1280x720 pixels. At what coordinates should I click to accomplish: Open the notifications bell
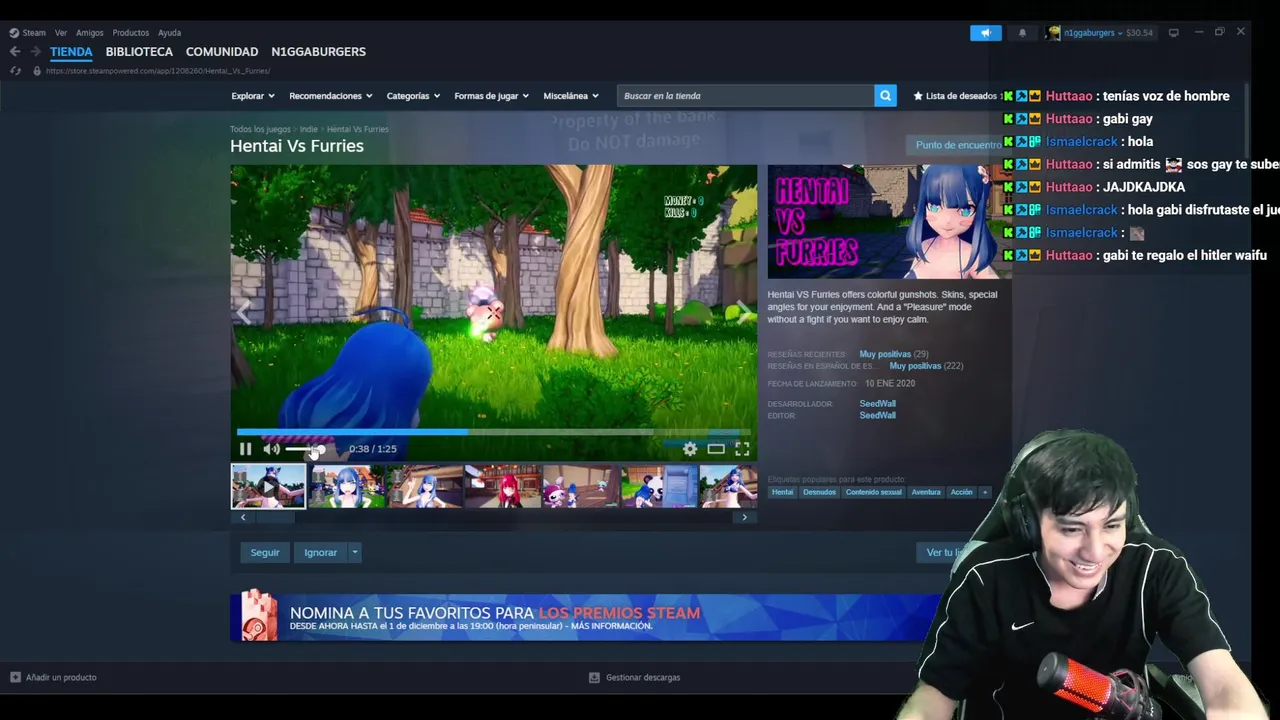(x=1022, y=33)
